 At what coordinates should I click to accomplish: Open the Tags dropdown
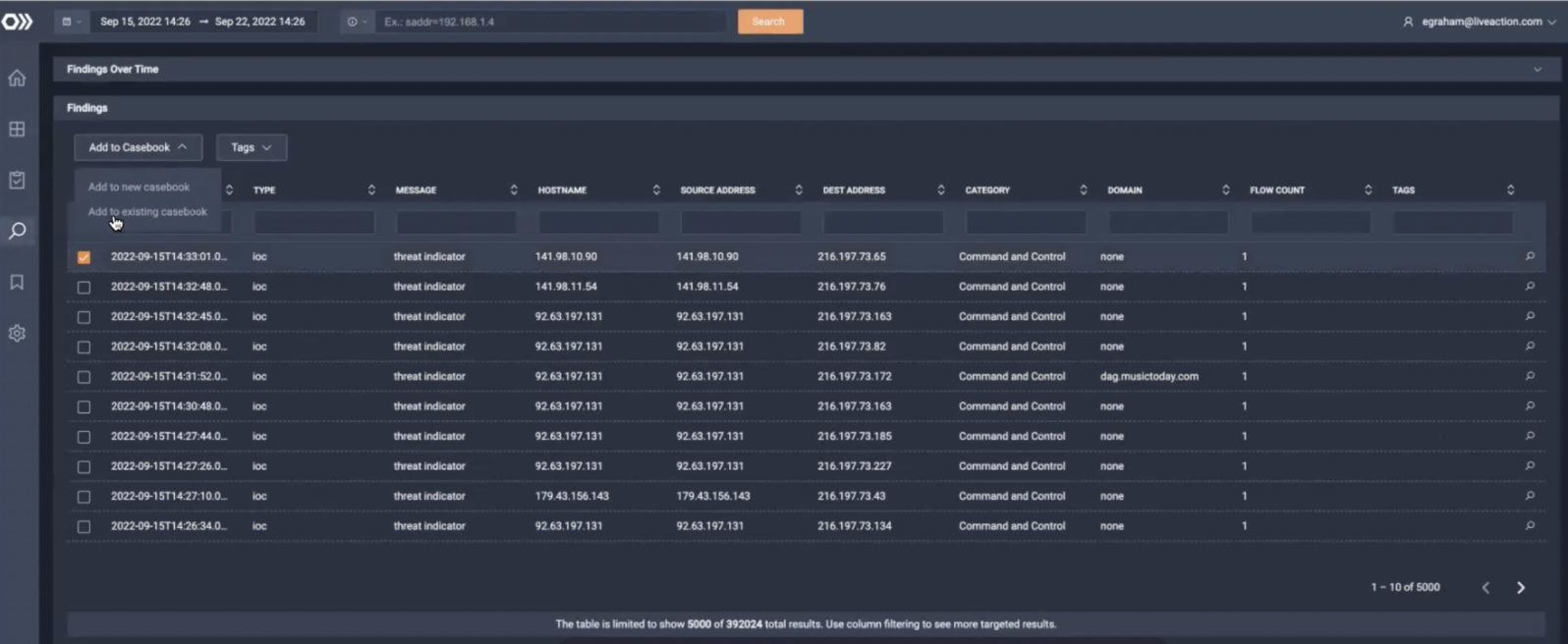point(252,147)
